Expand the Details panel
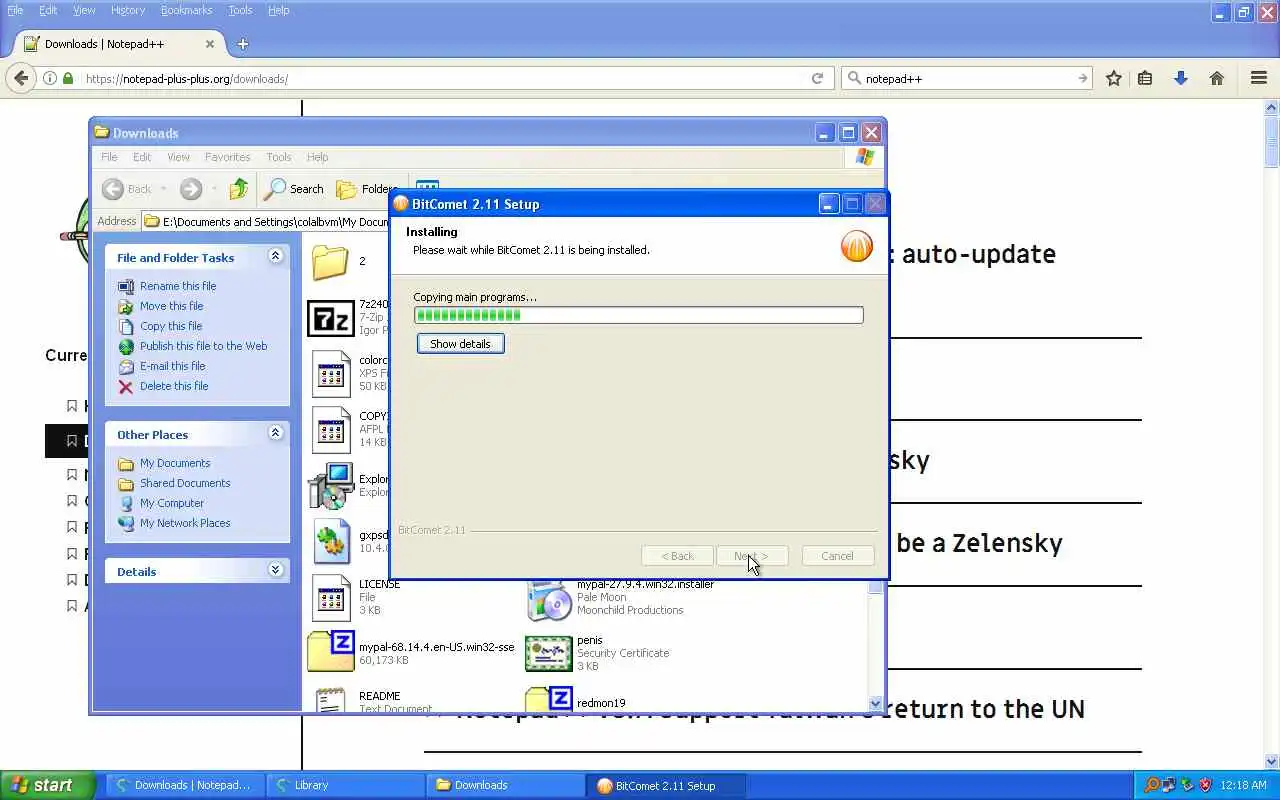 click(275, 570)
